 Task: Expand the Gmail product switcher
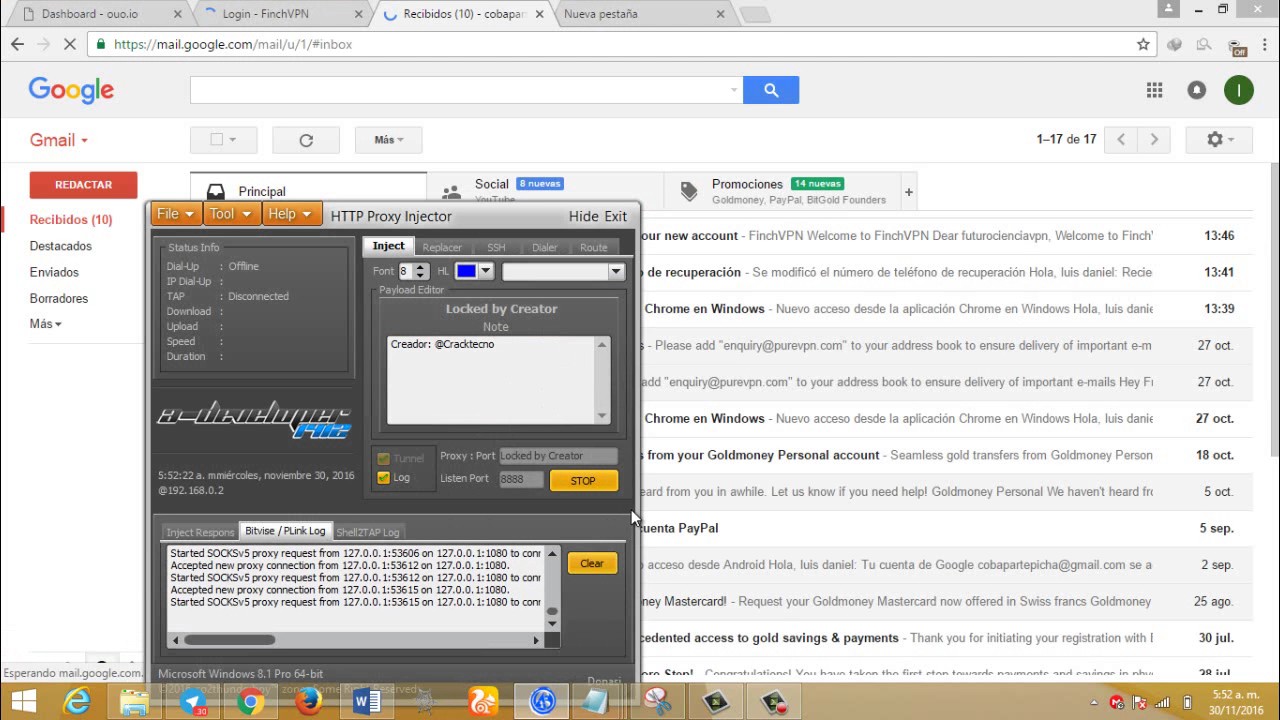point(59,140)
